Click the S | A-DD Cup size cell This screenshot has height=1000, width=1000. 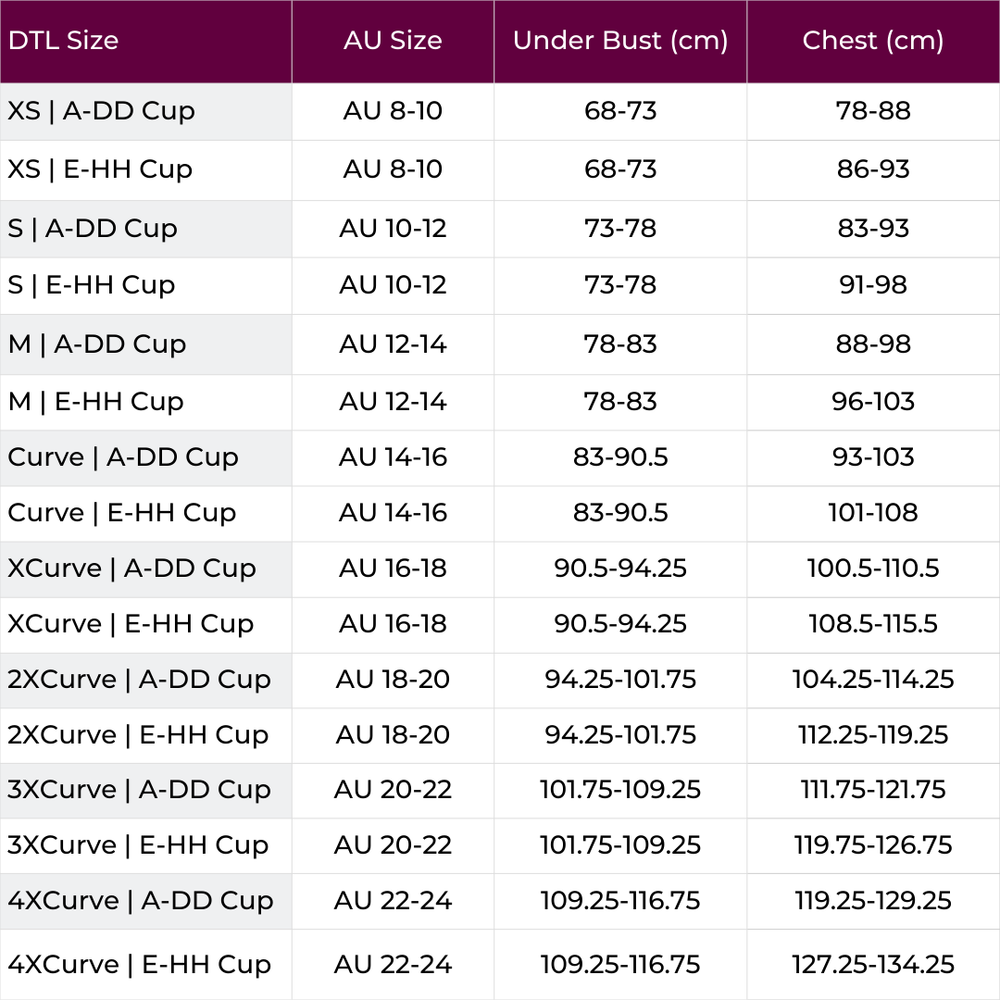tap(92, 229)
